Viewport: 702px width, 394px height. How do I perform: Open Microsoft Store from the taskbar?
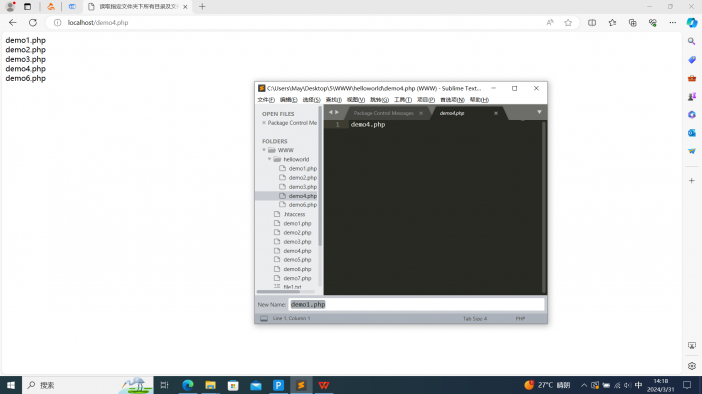(x=233, y=385)
